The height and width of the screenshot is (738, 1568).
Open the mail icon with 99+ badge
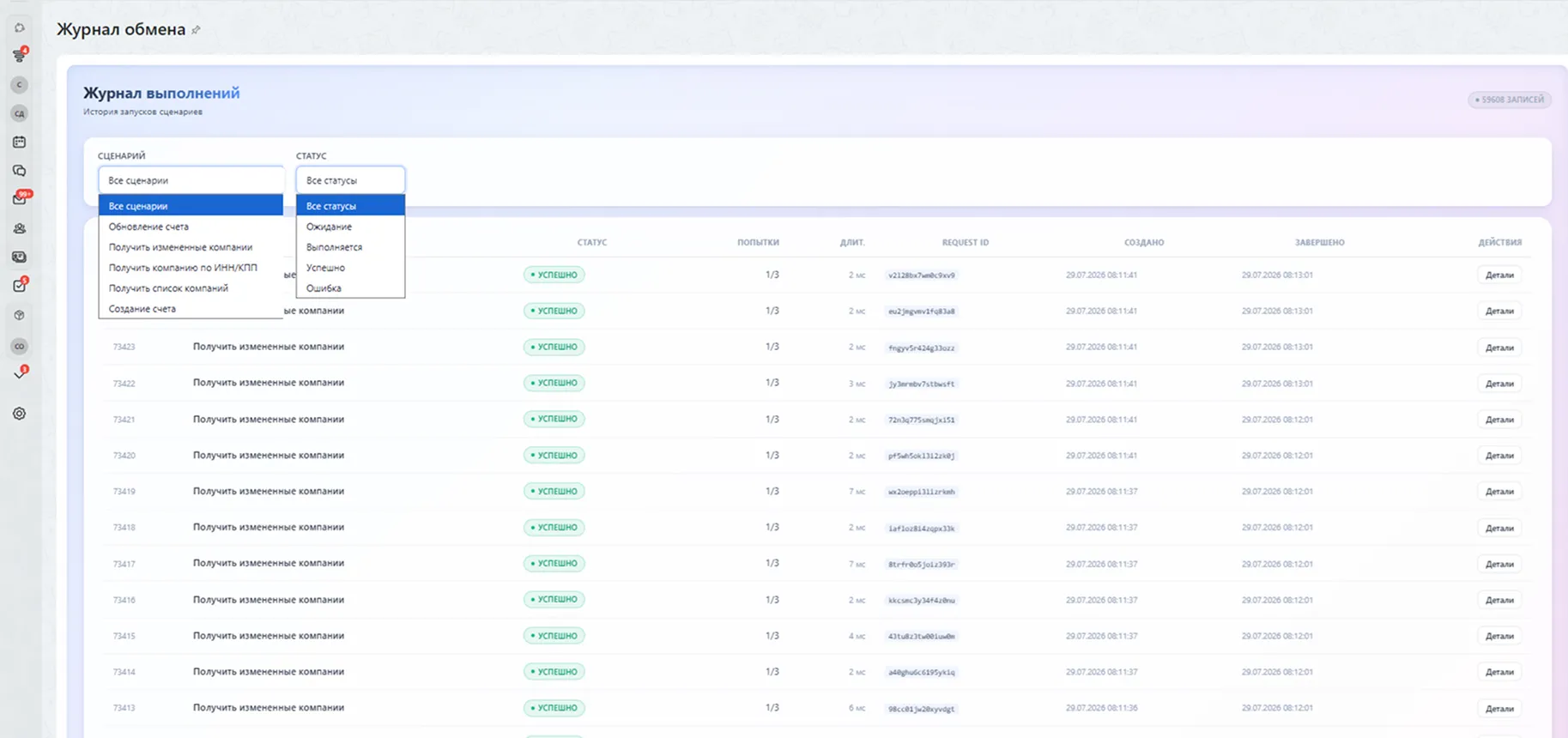pos(21,198)
